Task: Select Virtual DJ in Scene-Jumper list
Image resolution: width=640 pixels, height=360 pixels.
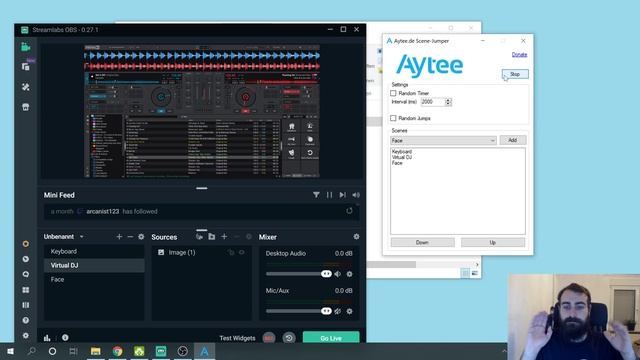Action: pyautogui.click(x=402, y=157)
